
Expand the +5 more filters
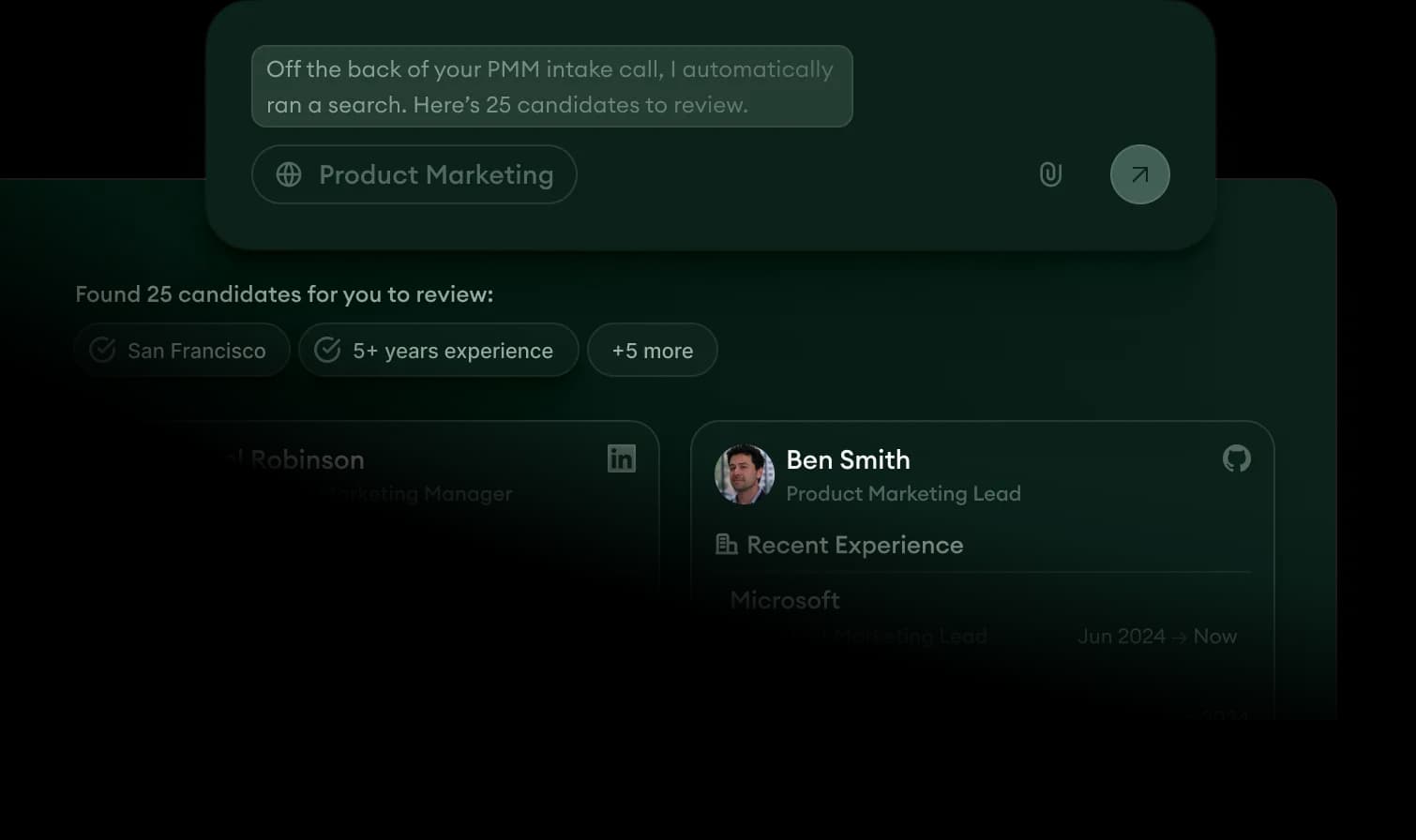click(652, 350)
